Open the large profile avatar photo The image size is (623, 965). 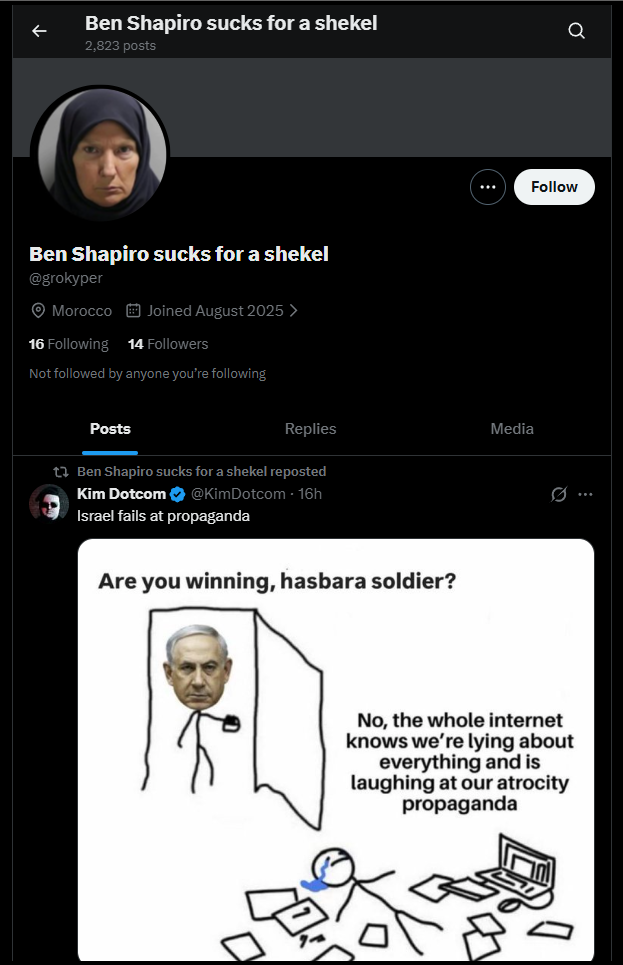click(99, 154)
